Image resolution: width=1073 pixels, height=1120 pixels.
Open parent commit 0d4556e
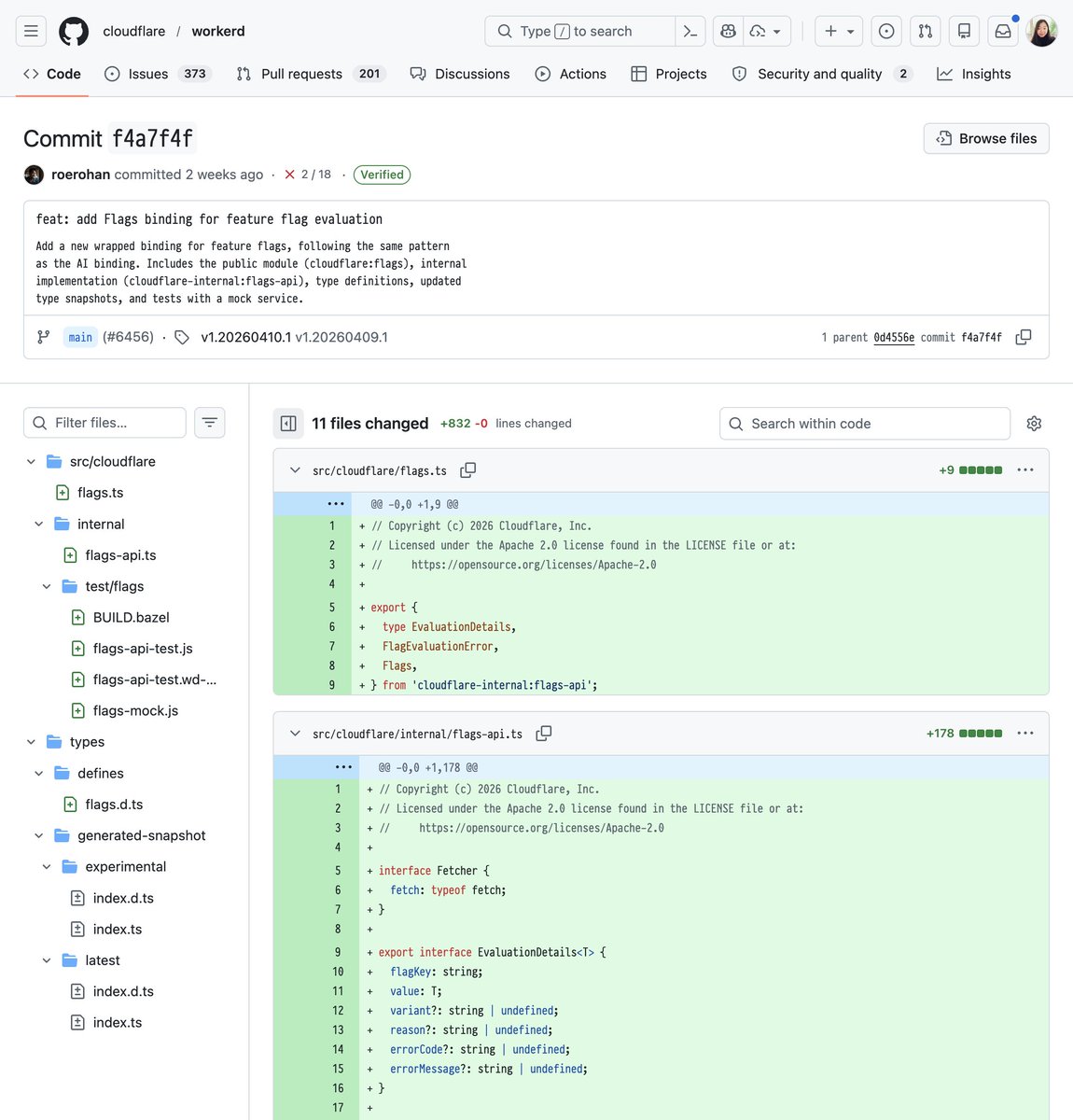click(x=894, y=337)
